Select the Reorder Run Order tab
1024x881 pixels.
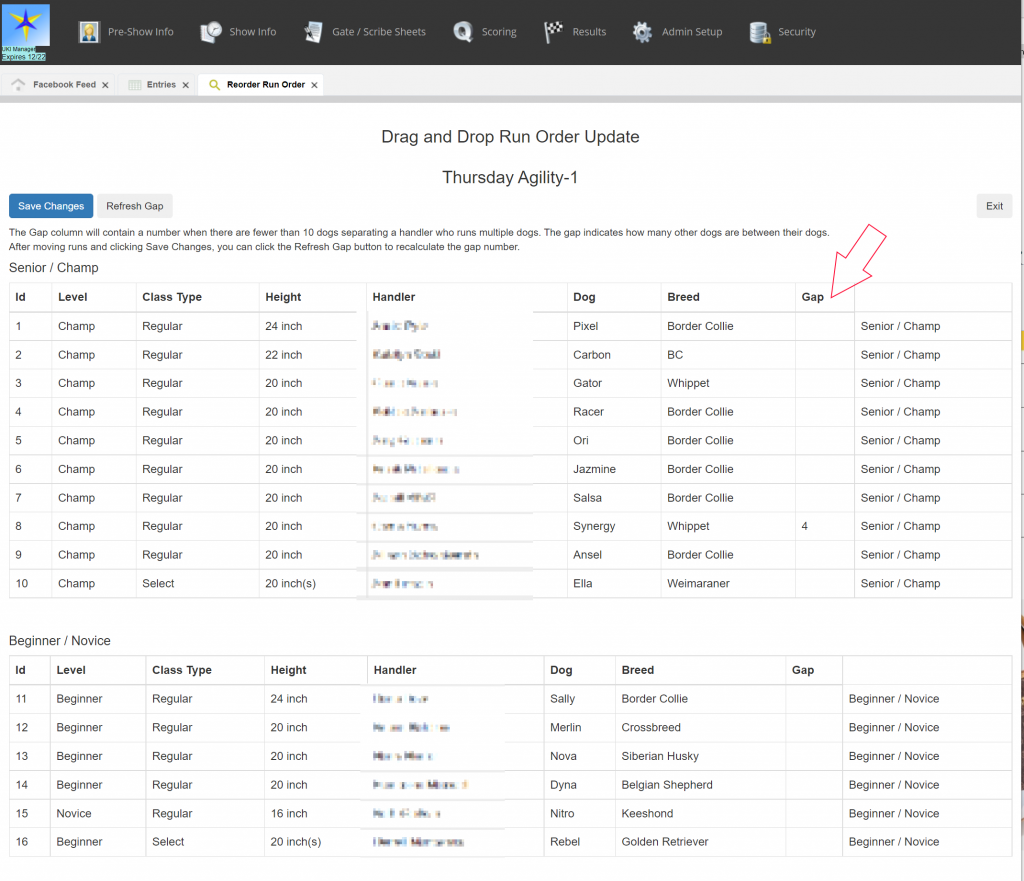tap(263, 85)
